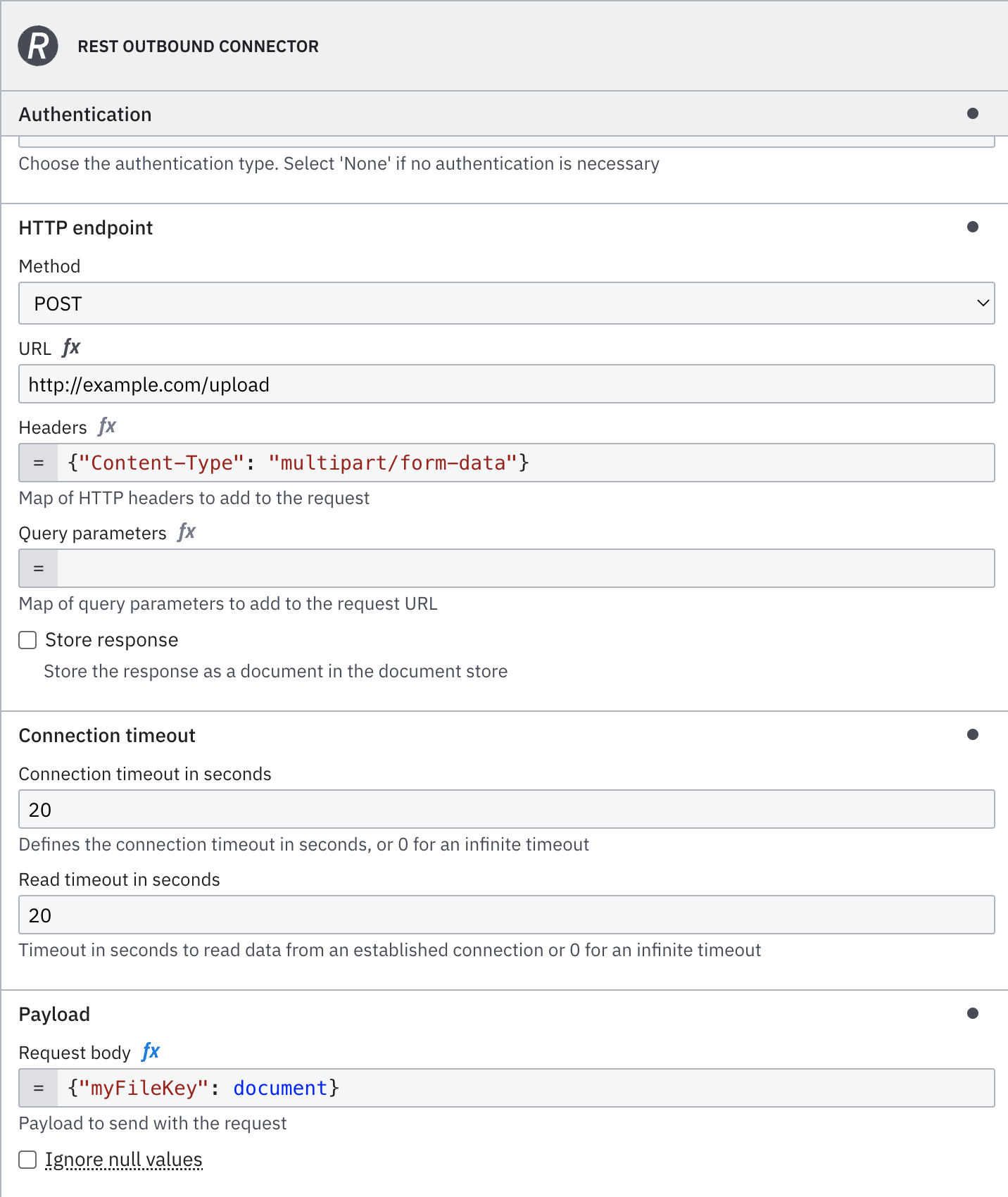Focus the Headers expression editor
Screen dimensions: 1008x1197
click(525, 463)
